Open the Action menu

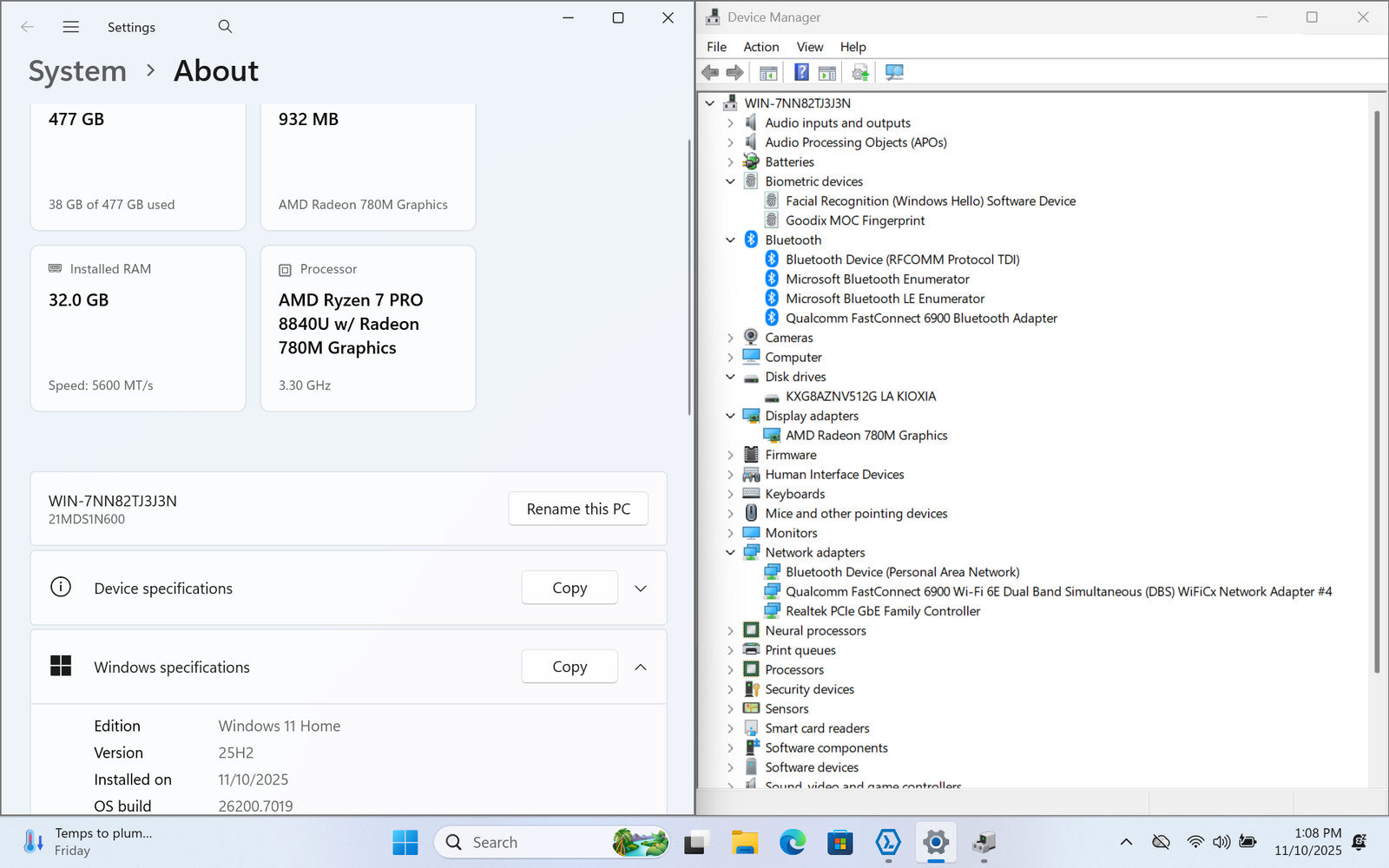pyautogui.click(x=760, y=47)
